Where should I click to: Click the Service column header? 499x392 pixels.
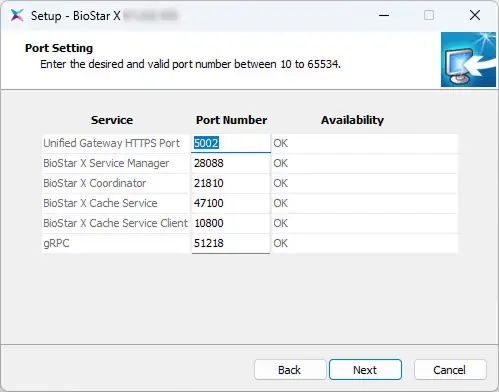pos(112,120)
